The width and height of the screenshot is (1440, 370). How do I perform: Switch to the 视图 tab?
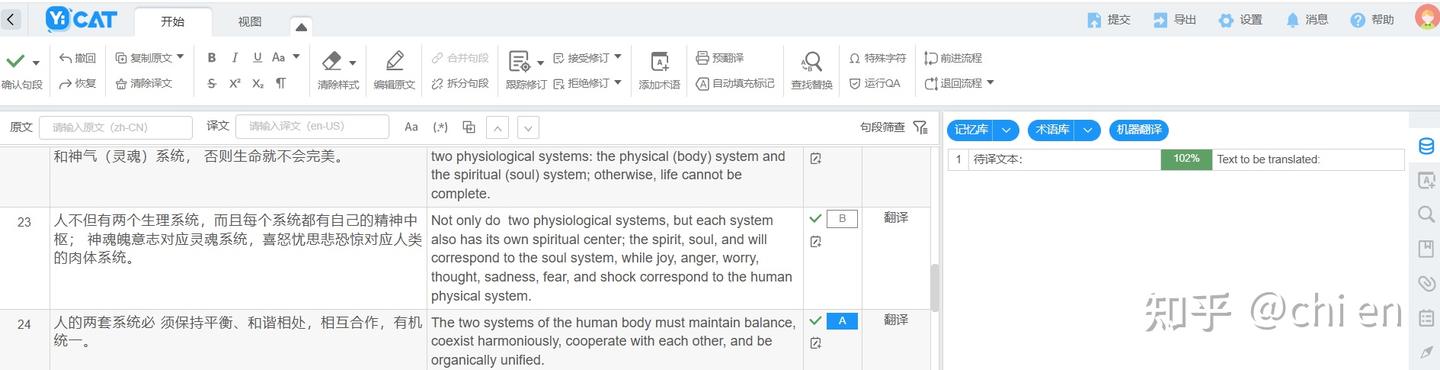click(x=250, y=22)
